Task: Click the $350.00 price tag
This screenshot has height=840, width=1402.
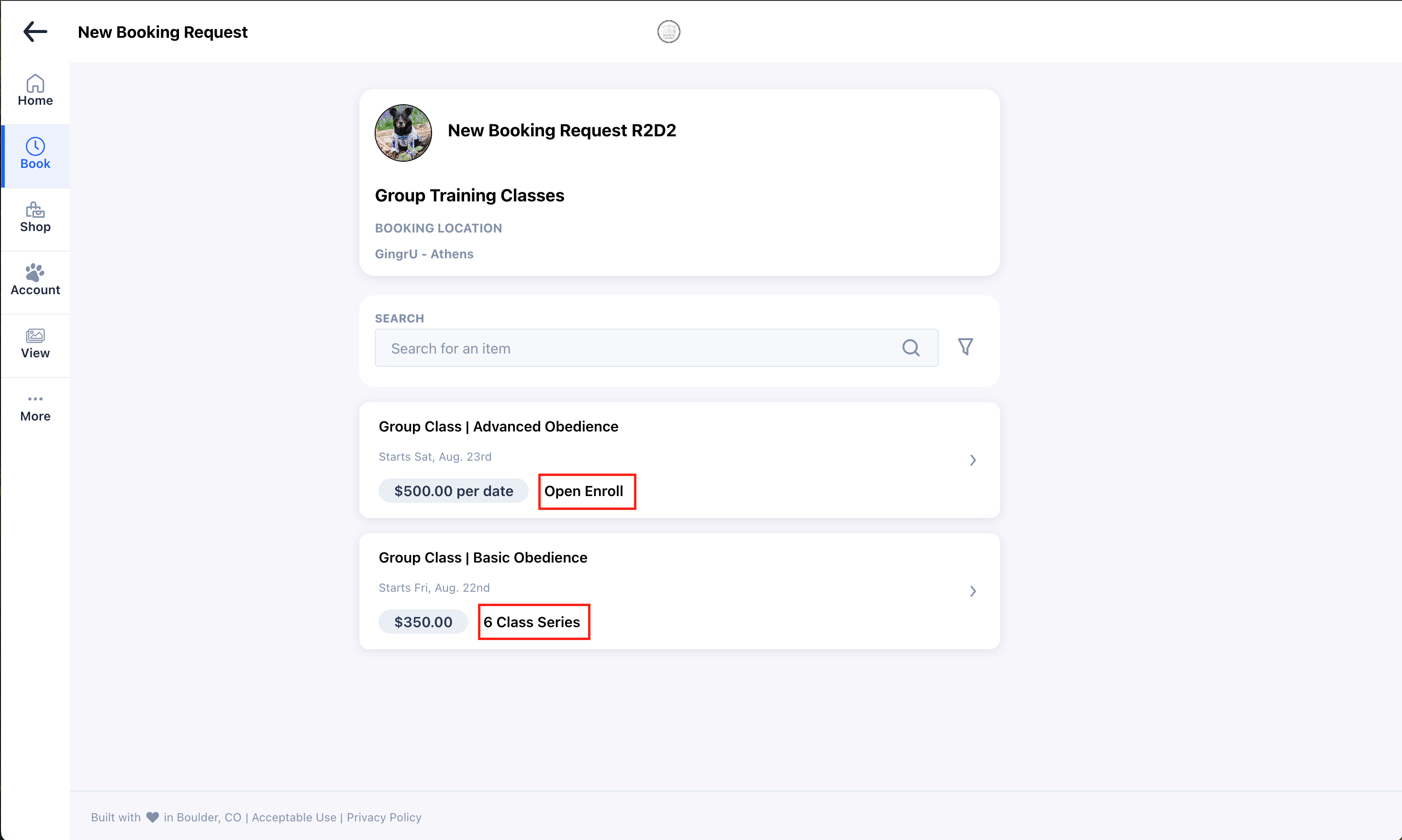Action: pos(423,622)
